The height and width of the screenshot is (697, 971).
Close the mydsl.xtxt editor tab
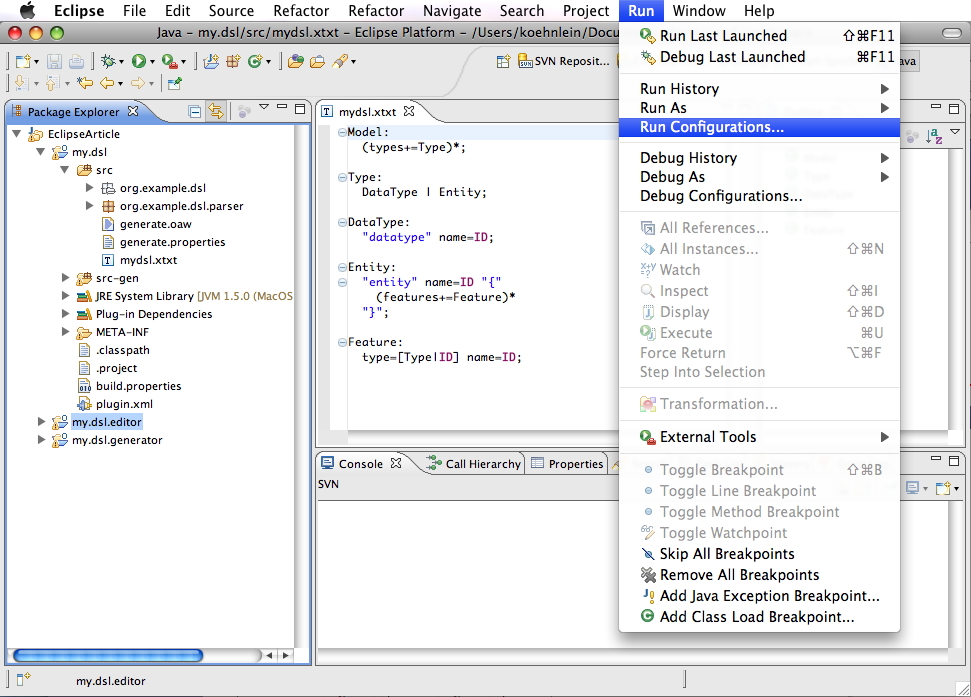[x=409, y=111]
